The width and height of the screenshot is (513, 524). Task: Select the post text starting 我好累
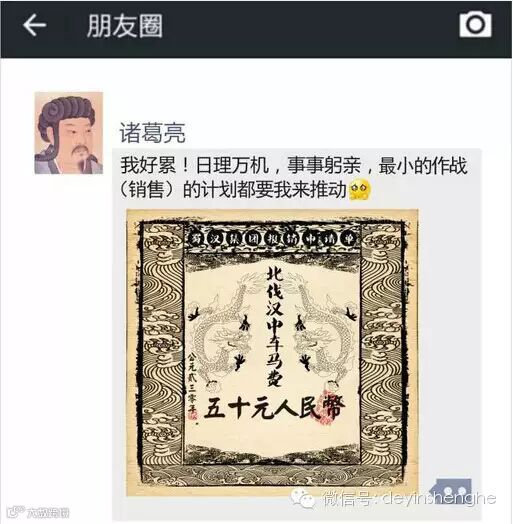[x=293, y=177]
